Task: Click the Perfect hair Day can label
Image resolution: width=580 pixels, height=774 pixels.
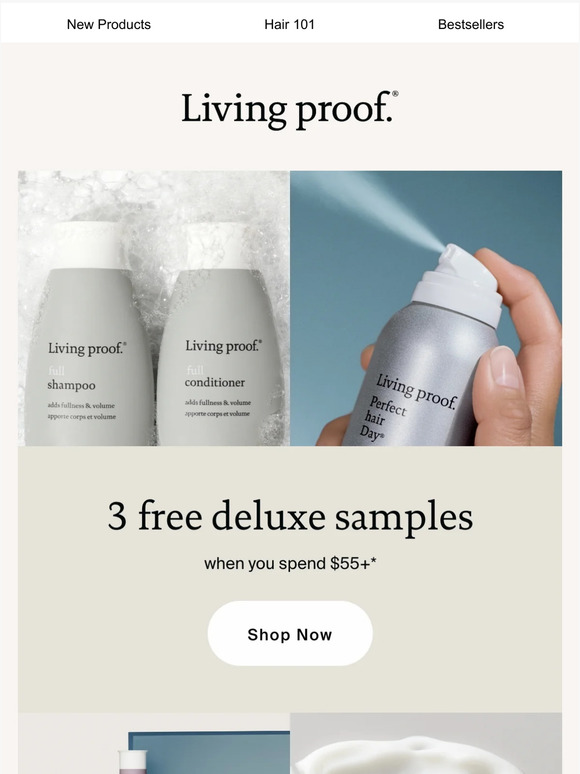Action: pos(410,407)
